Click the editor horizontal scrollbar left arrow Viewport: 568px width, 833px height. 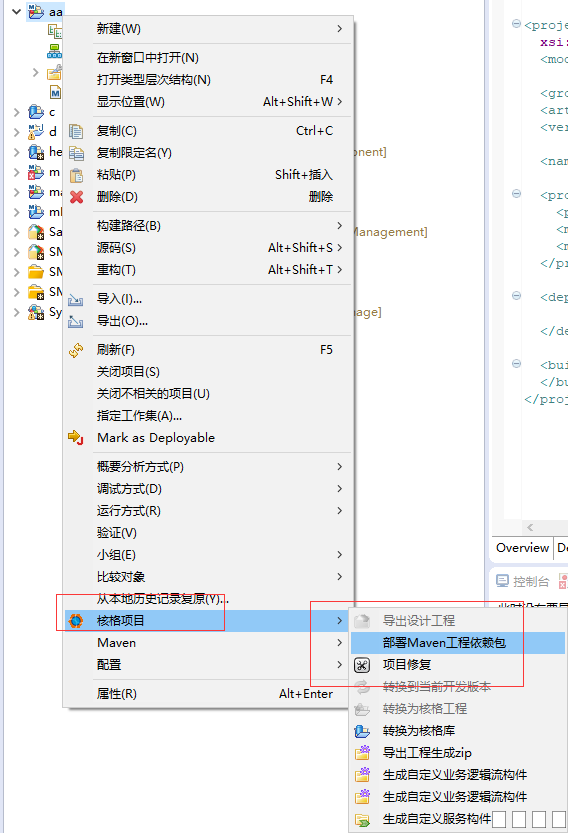click(530, 528)
